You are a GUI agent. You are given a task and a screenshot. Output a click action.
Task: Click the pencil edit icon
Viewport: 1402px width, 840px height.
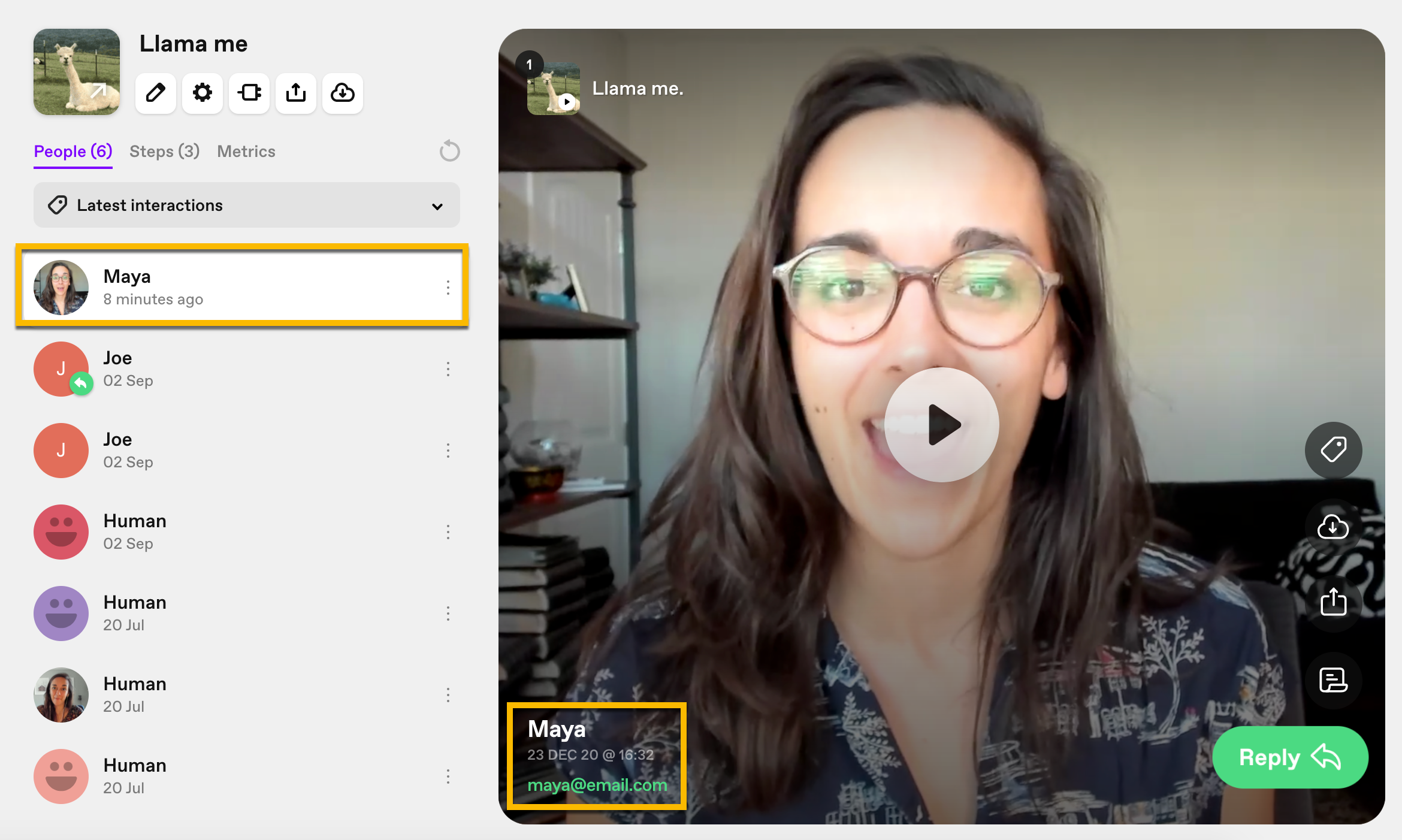point(156,93)
